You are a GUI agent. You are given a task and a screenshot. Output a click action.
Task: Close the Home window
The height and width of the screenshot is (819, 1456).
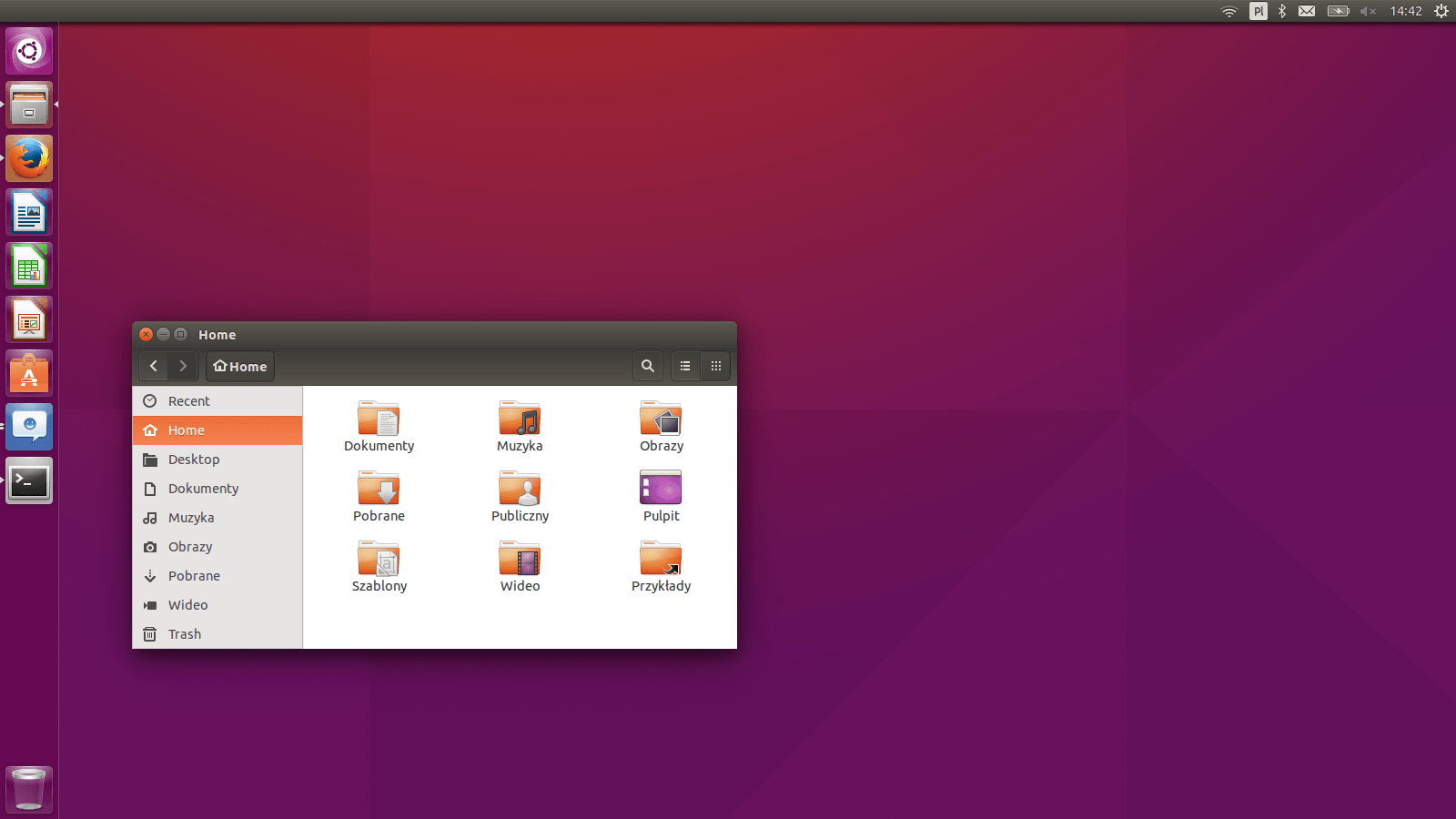[x=147, y=334]
